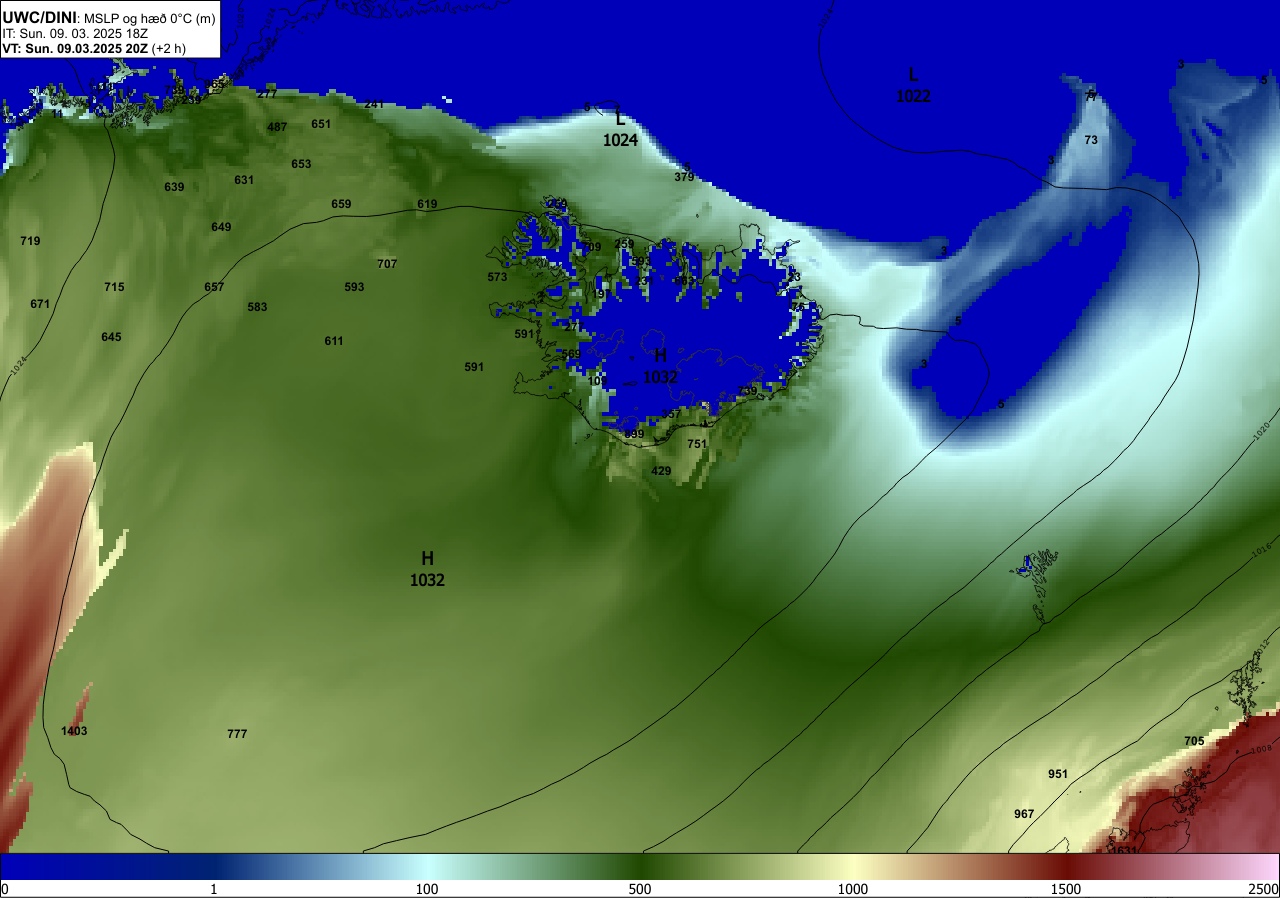Click the 649 height value
The height and width of the screenshot is (898, 1280).
[x=221, y=227]
